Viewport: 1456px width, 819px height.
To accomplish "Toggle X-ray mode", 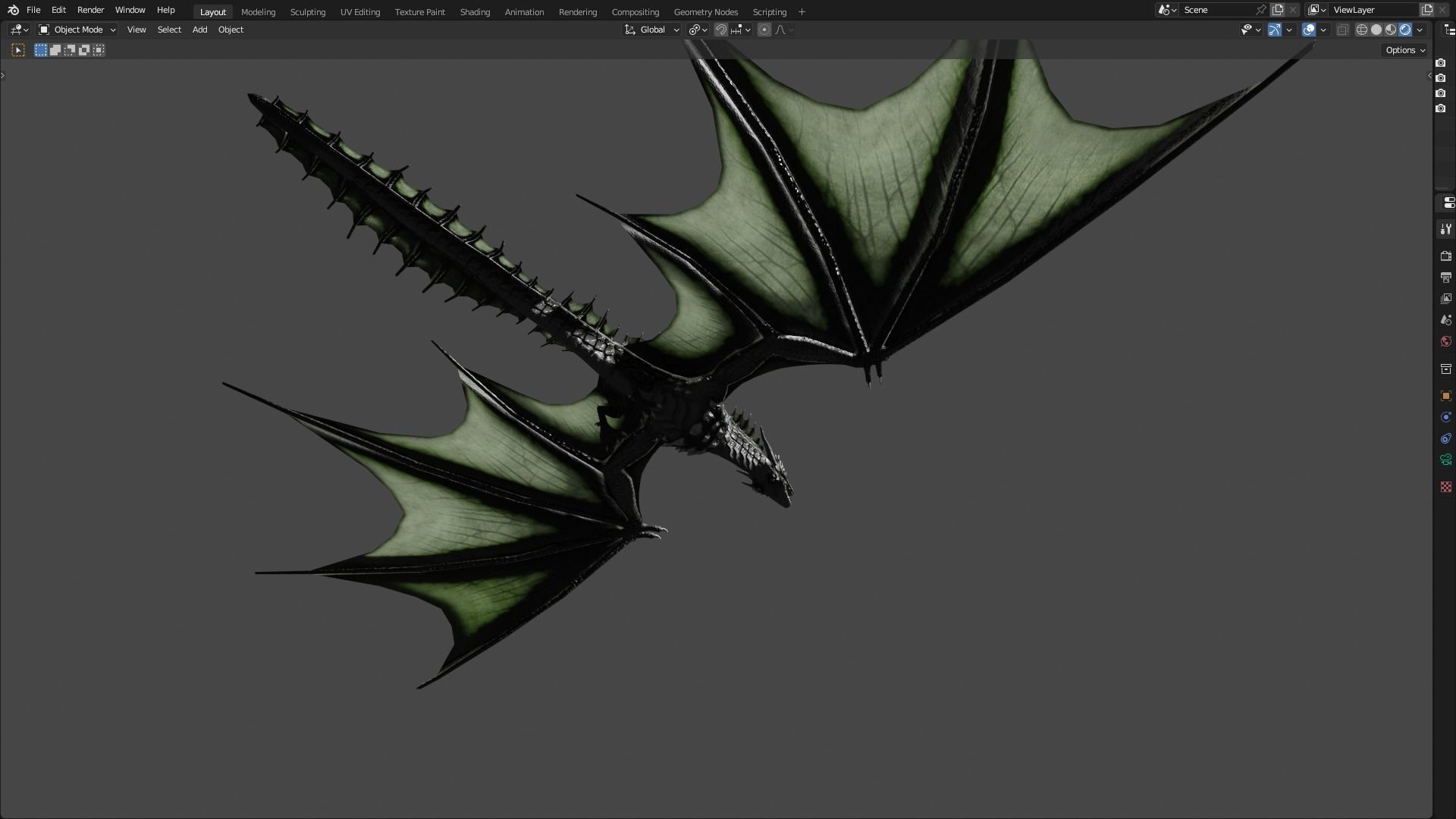I will pos(1342,30).
